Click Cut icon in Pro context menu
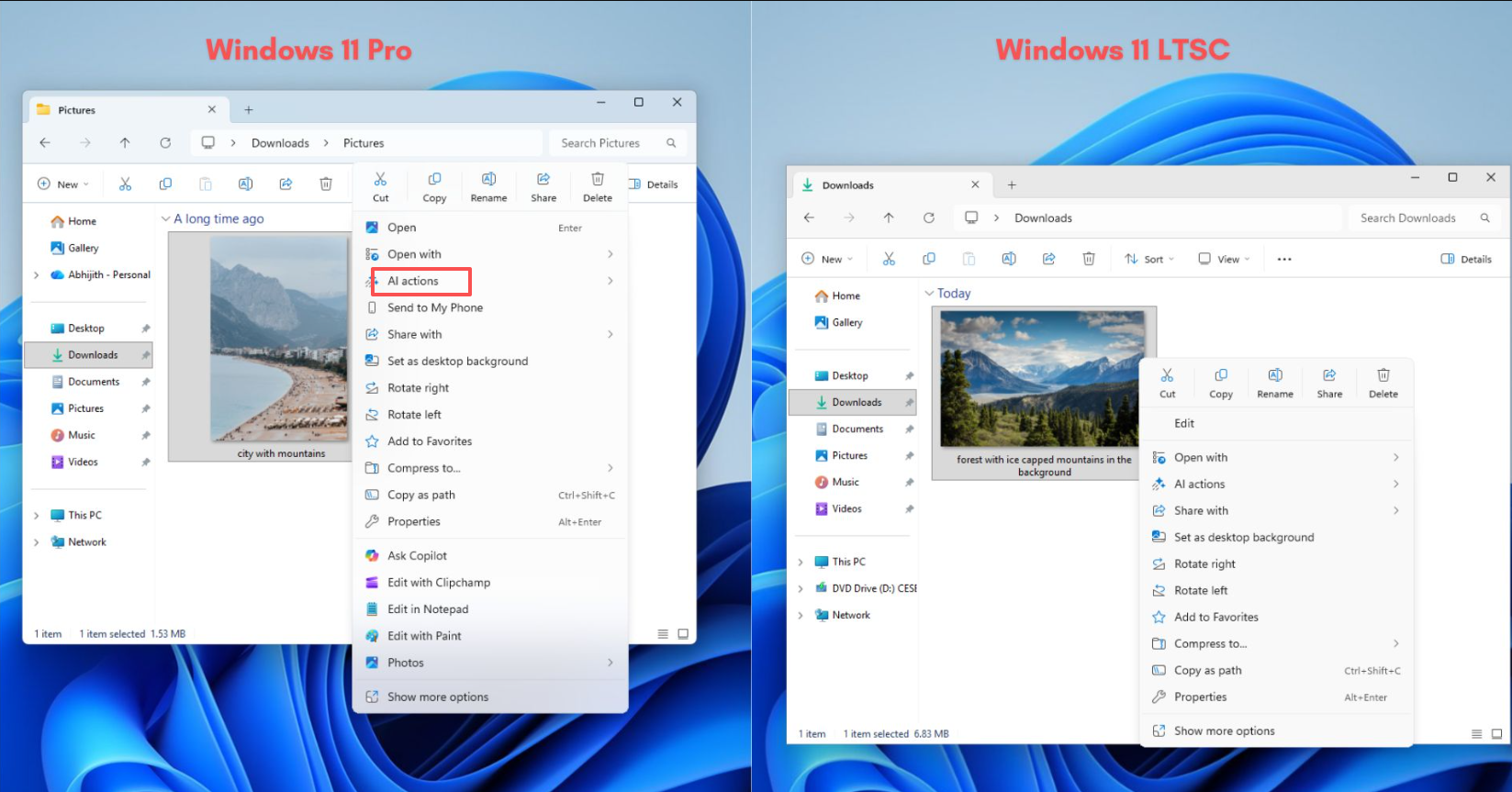This screenshot has width=1512, height=792. [x=380, y=179]
